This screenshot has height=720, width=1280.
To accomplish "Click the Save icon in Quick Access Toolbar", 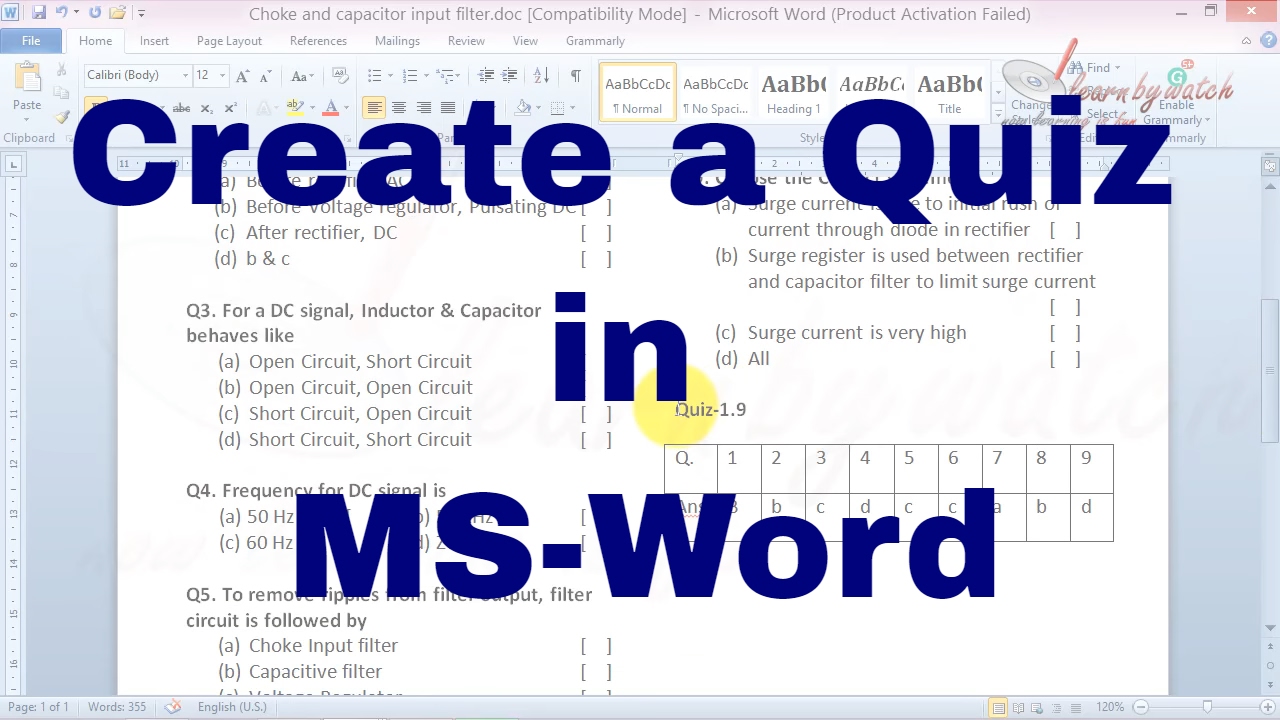I will point(39,13).
